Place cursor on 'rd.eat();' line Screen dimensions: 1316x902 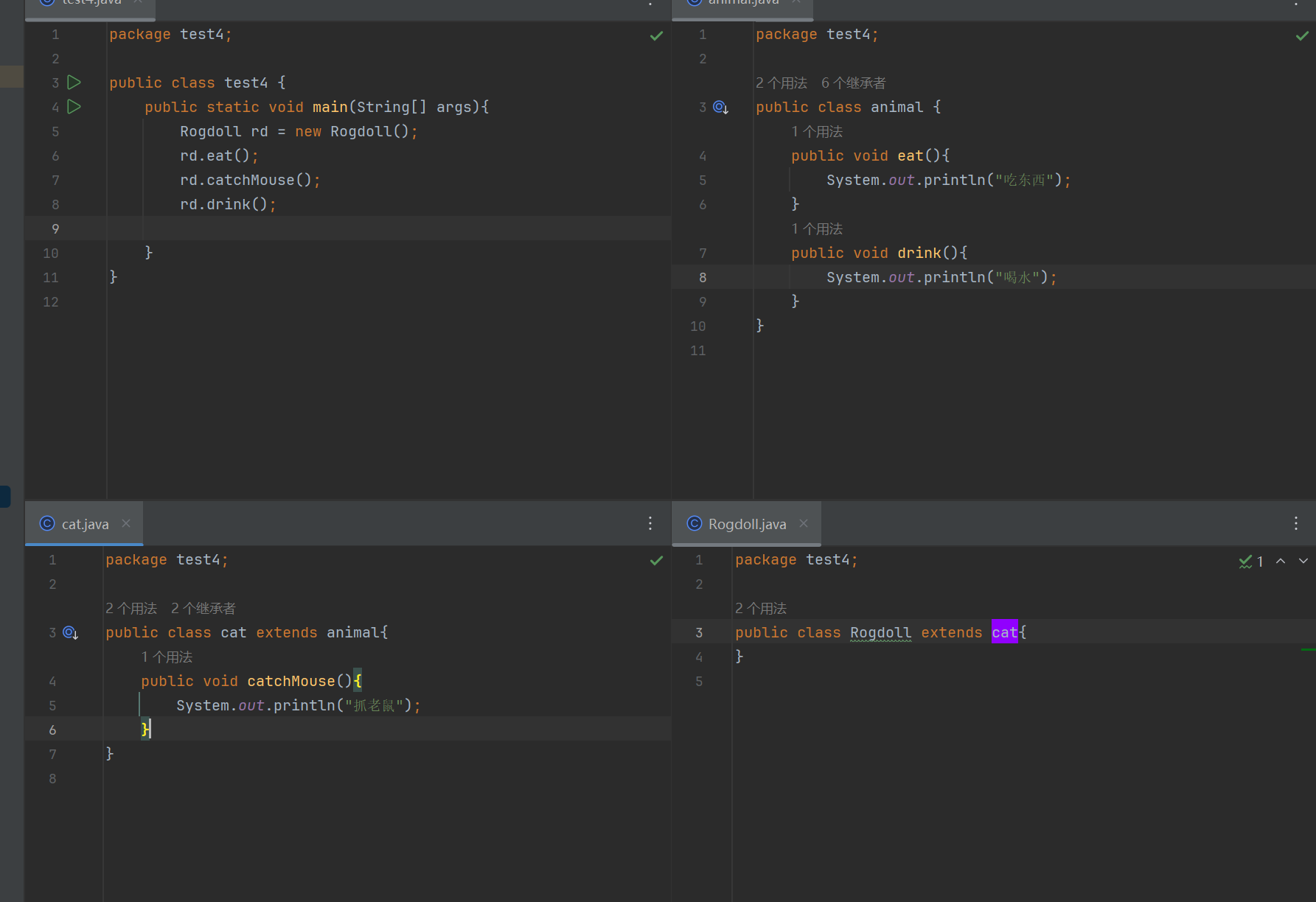tap(219, 155)
